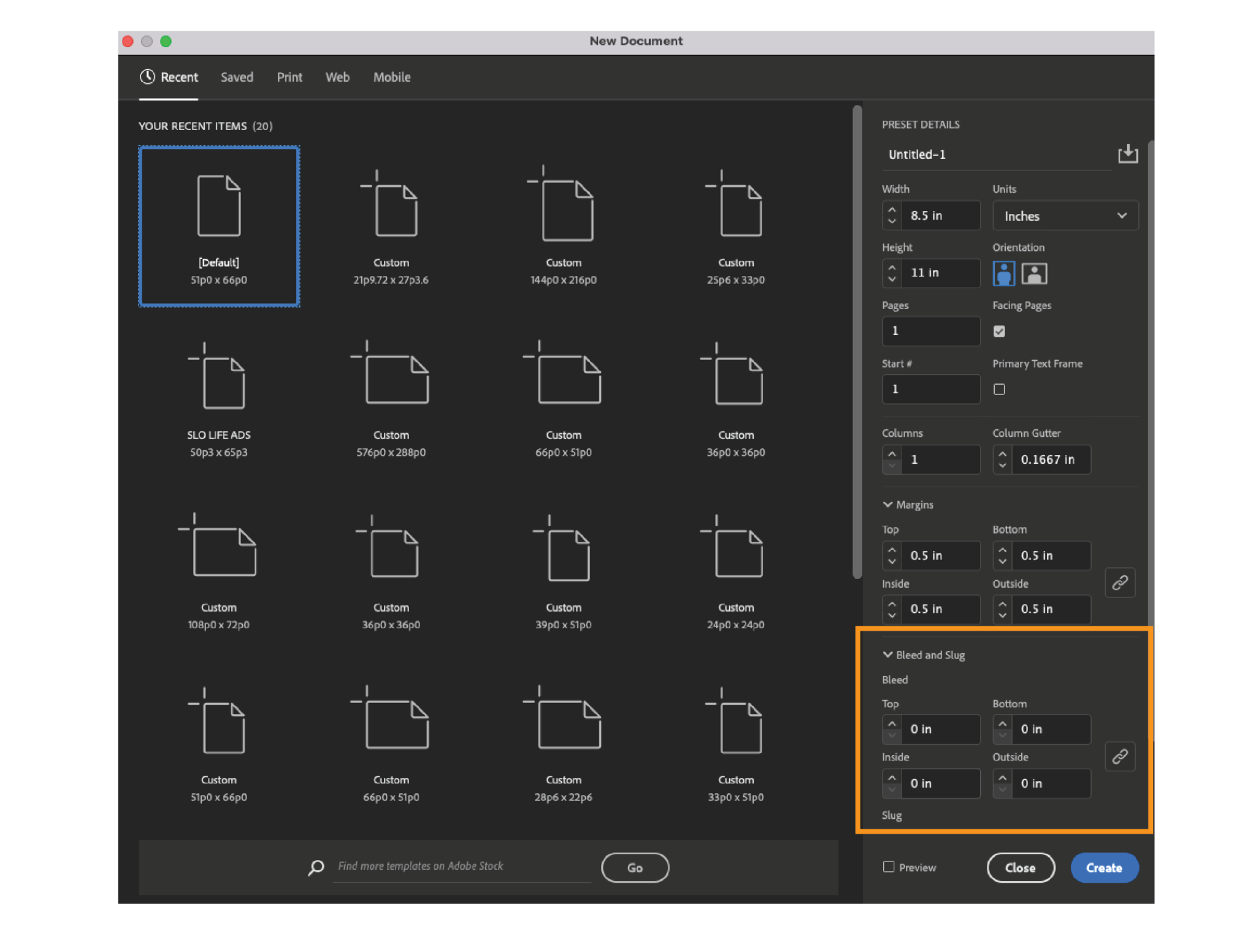Collapse the Bleed and Slug section

click(887, 654)
